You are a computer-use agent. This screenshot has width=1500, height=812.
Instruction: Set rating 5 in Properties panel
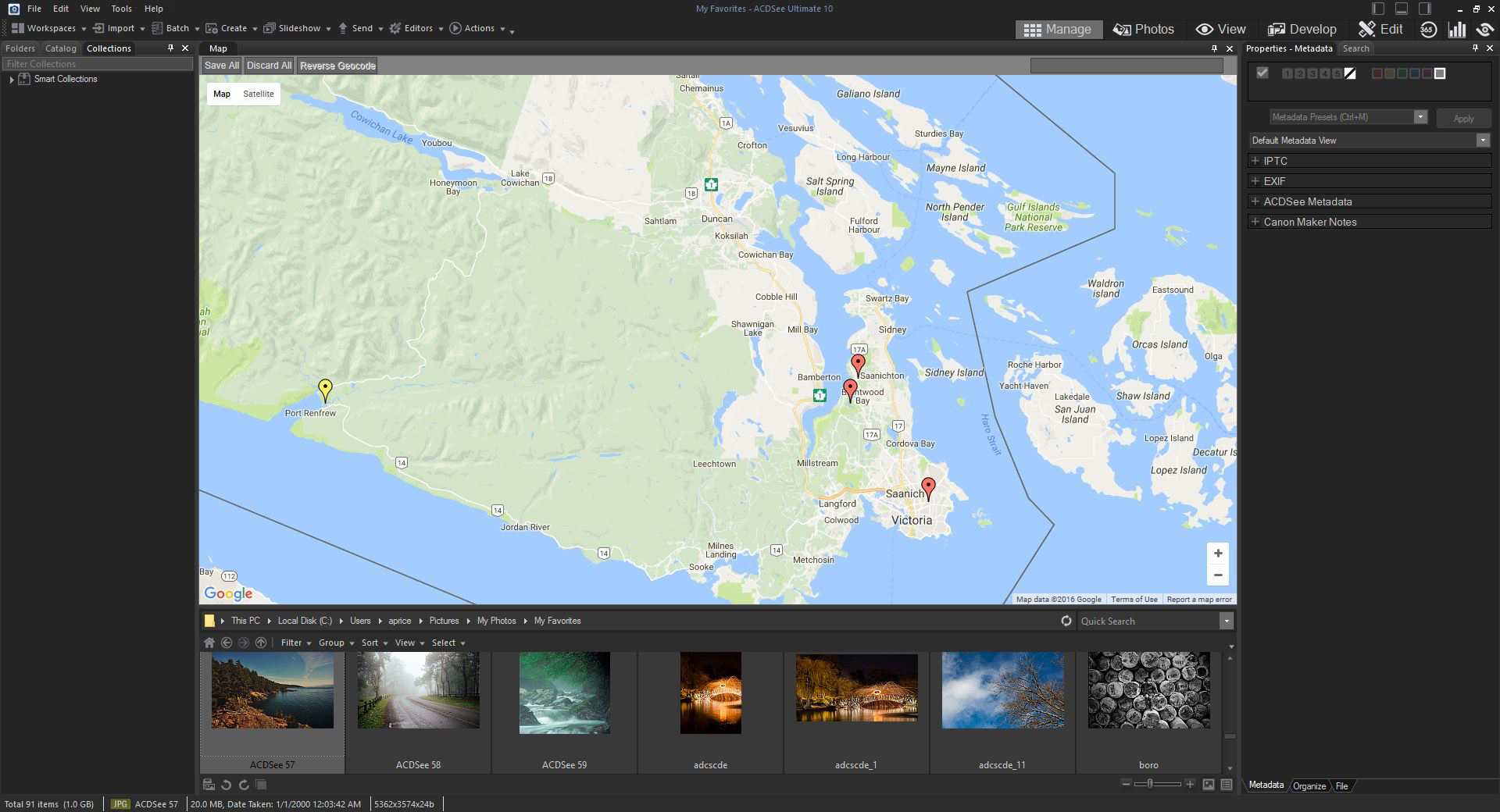(1337, 73)
